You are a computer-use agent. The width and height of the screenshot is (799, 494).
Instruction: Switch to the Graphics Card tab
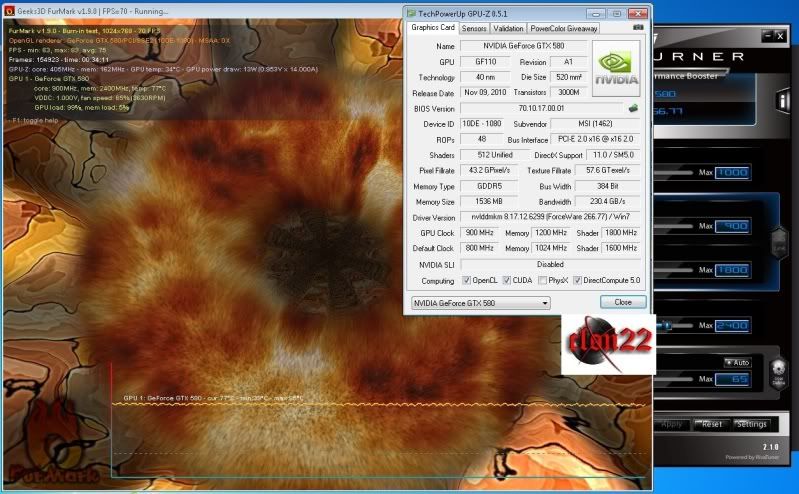(x=433, y=28)
